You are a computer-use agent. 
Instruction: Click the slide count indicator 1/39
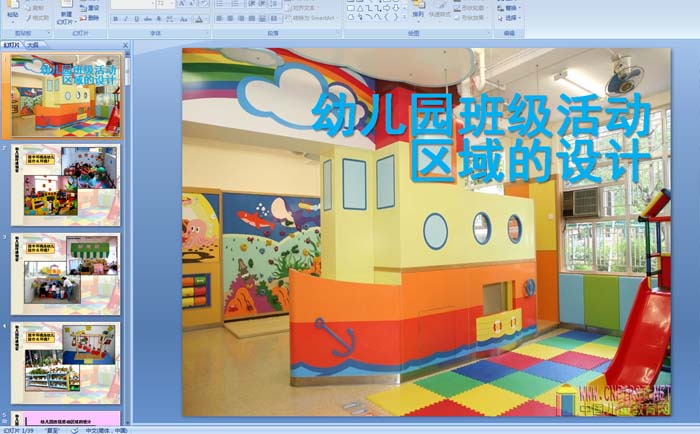[19, 430]
